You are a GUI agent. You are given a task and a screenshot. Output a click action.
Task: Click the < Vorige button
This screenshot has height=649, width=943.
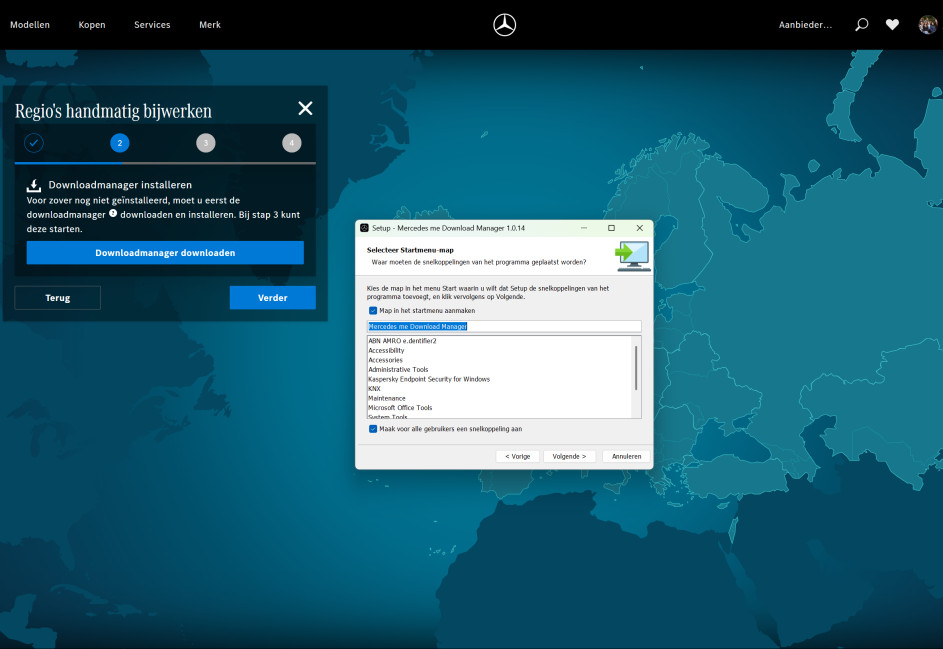517,457
